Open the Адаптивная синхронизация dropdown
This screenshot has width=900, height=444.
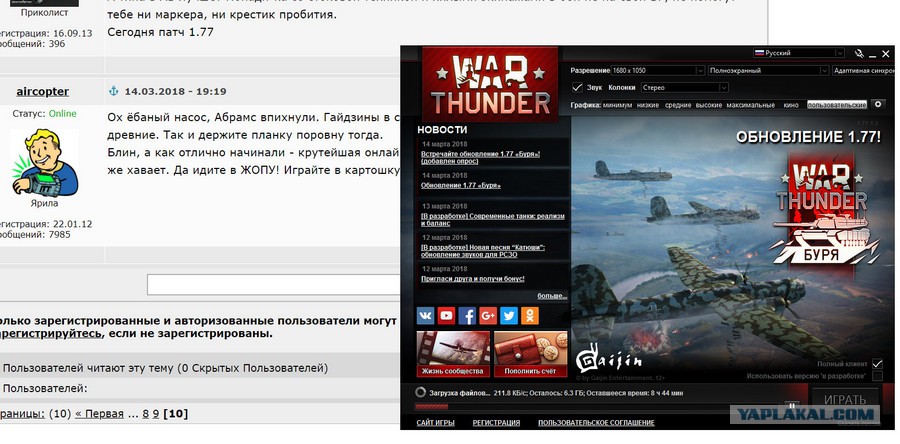863,71
